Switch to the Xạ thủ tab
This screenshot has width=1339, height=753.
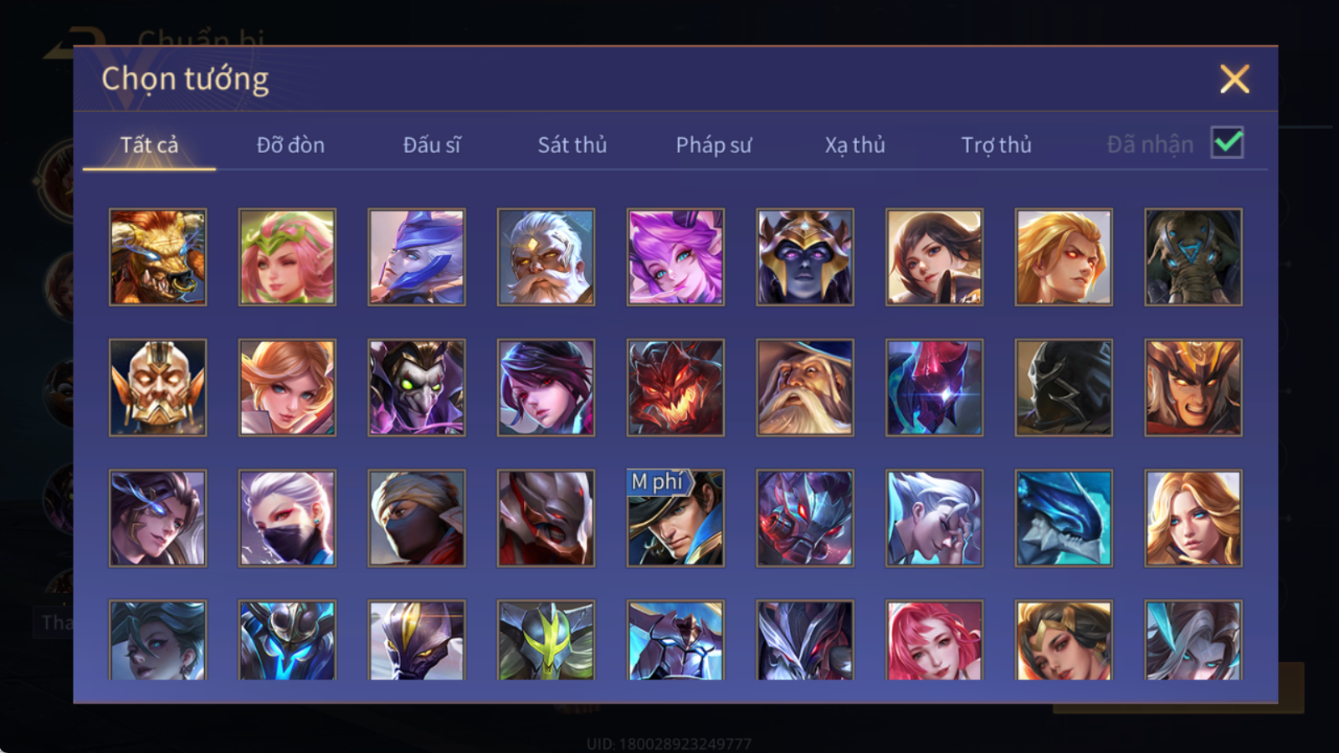[x=855, y=145]
